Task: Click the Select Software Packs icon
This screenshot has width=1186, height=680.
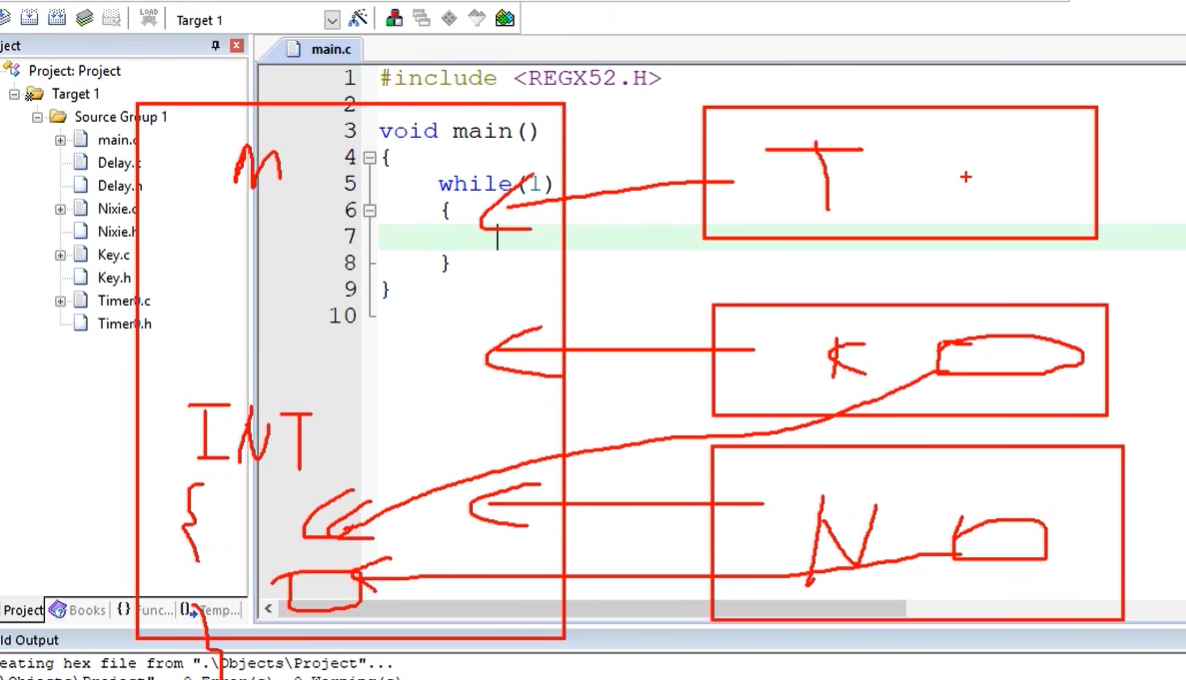Action: [477, 18]
